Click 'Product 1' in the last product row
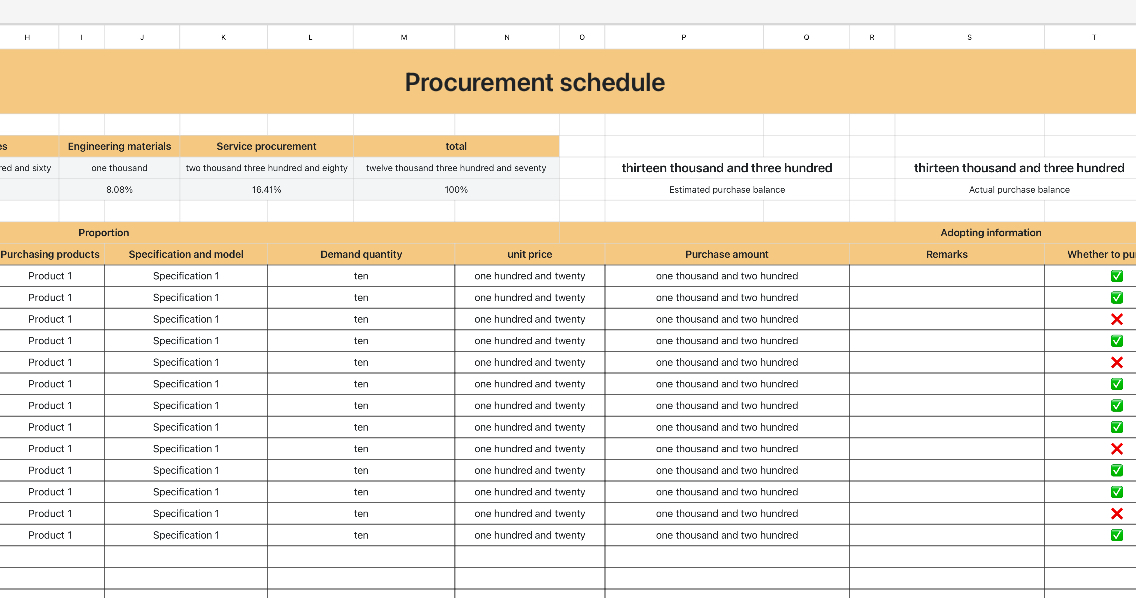The width and height of the screenshot is (1136, 598). (x=50, y=535)
